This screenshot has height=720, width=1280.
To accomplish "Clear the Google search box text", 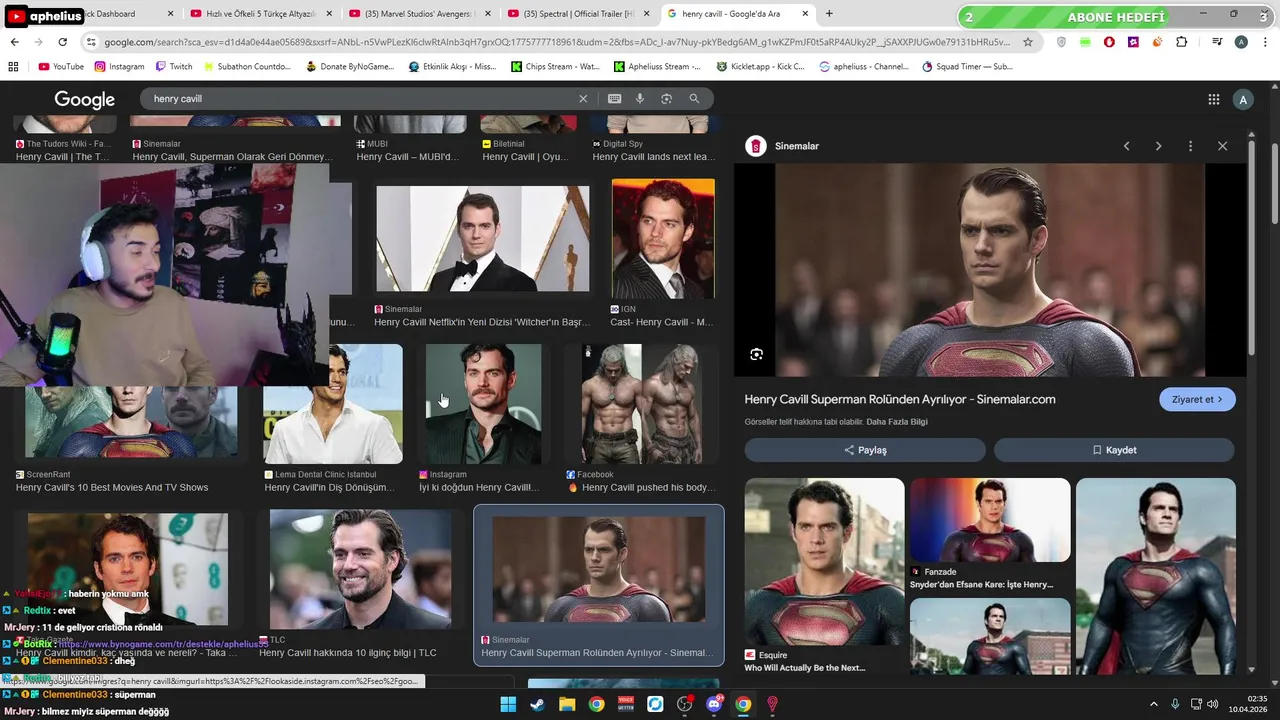I will [x=583, y=99].
